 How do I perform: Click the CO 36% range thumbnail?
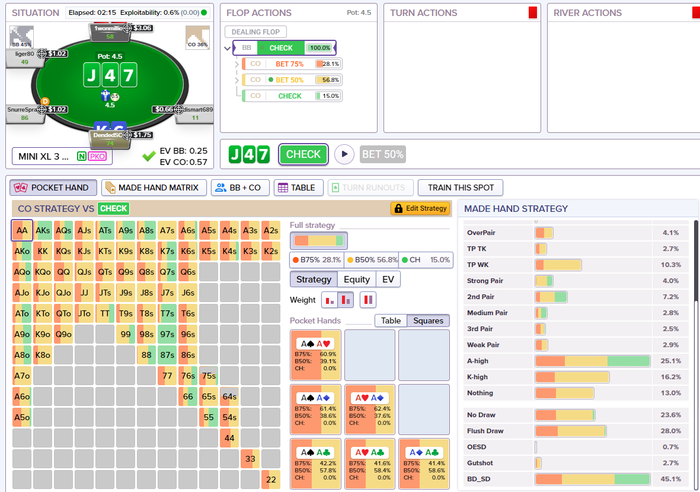(x=197, y=37)
